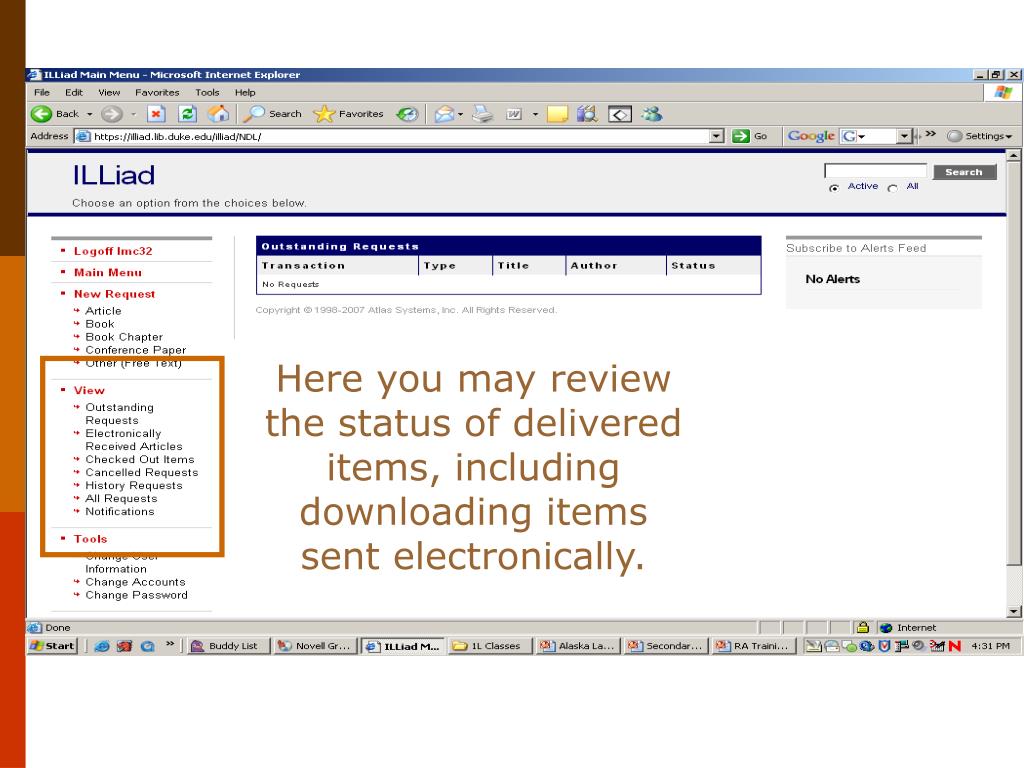Open the Tools menu in menu bar

pyautogui.click(x=207, y=93)
